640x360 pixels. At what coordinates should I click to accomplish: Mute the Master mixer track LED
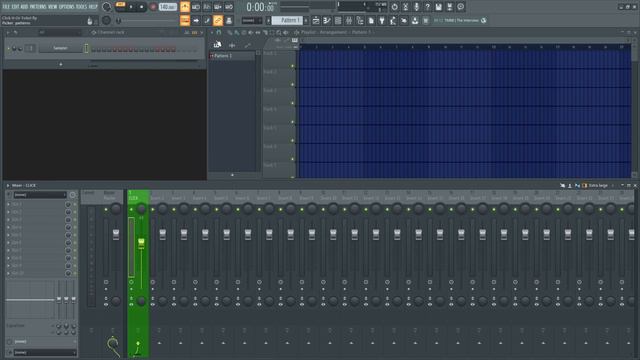click(106, 210)
